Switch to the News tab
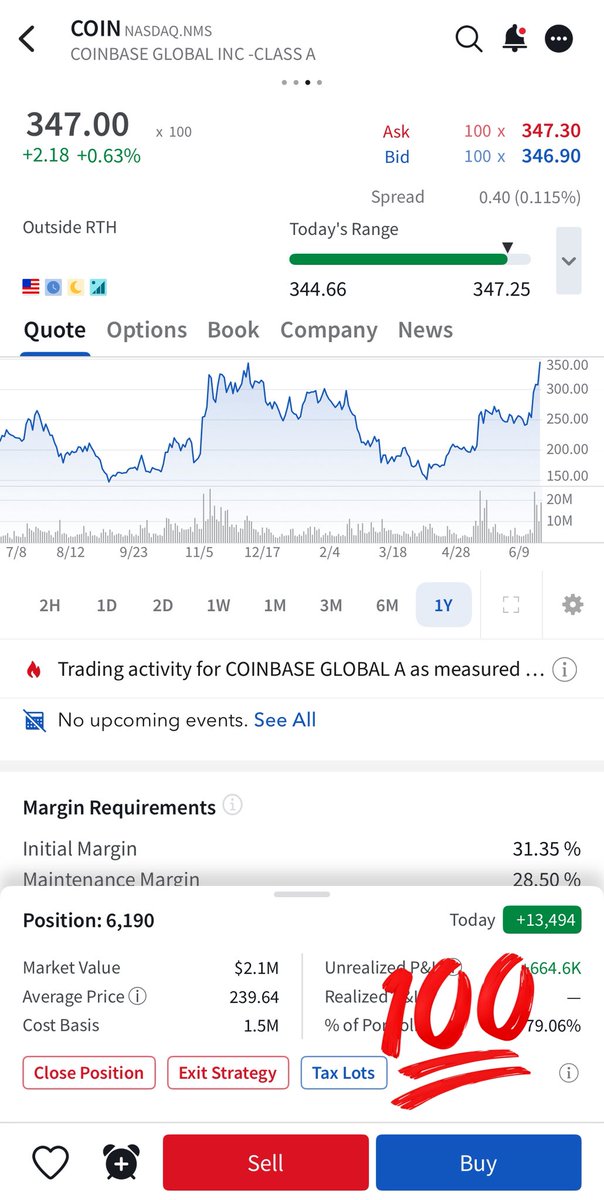 coord(425,330)
